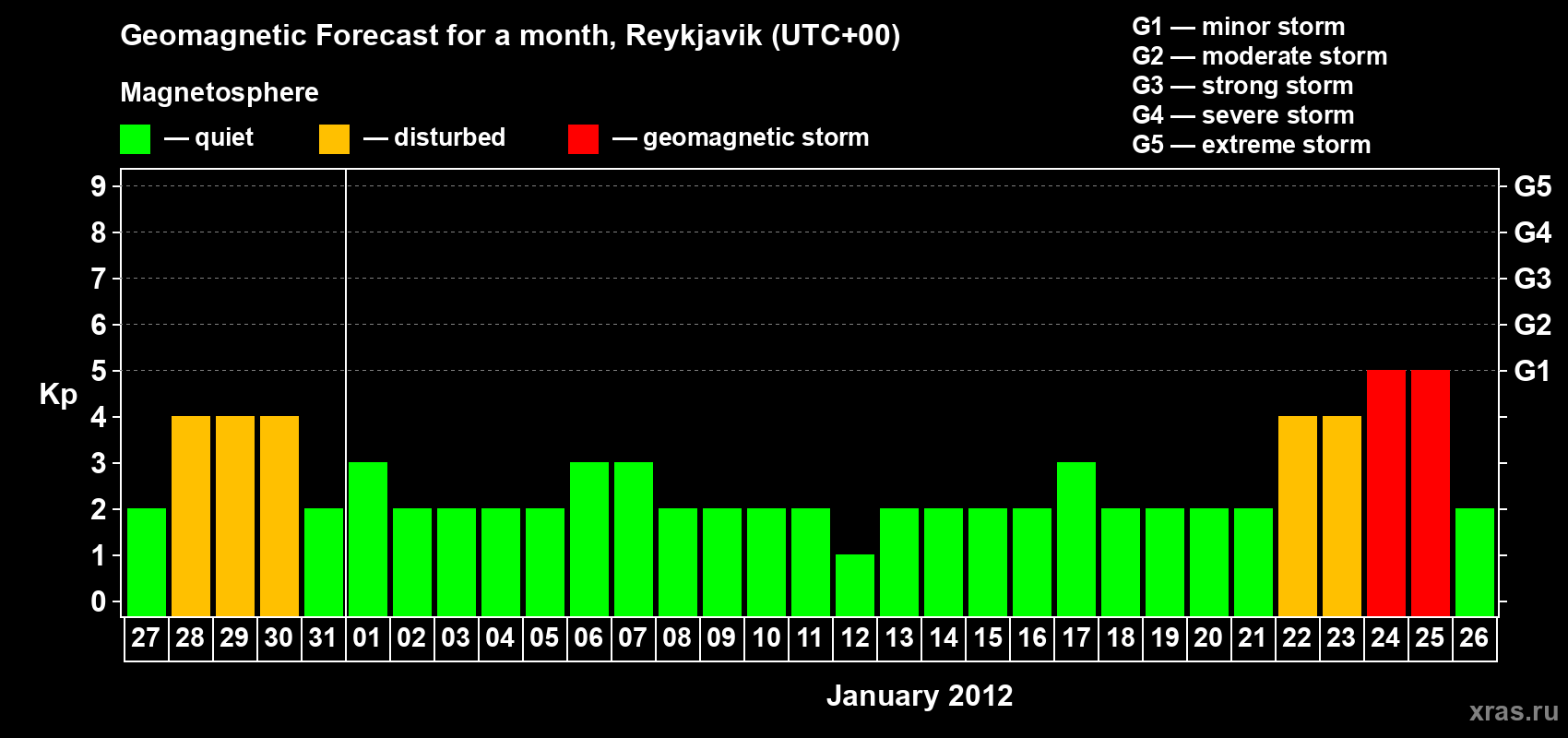Image resolution: width=1568 pixels, height=738 pixels.
Task: Click the January 2012 month label
Action: 920,696
